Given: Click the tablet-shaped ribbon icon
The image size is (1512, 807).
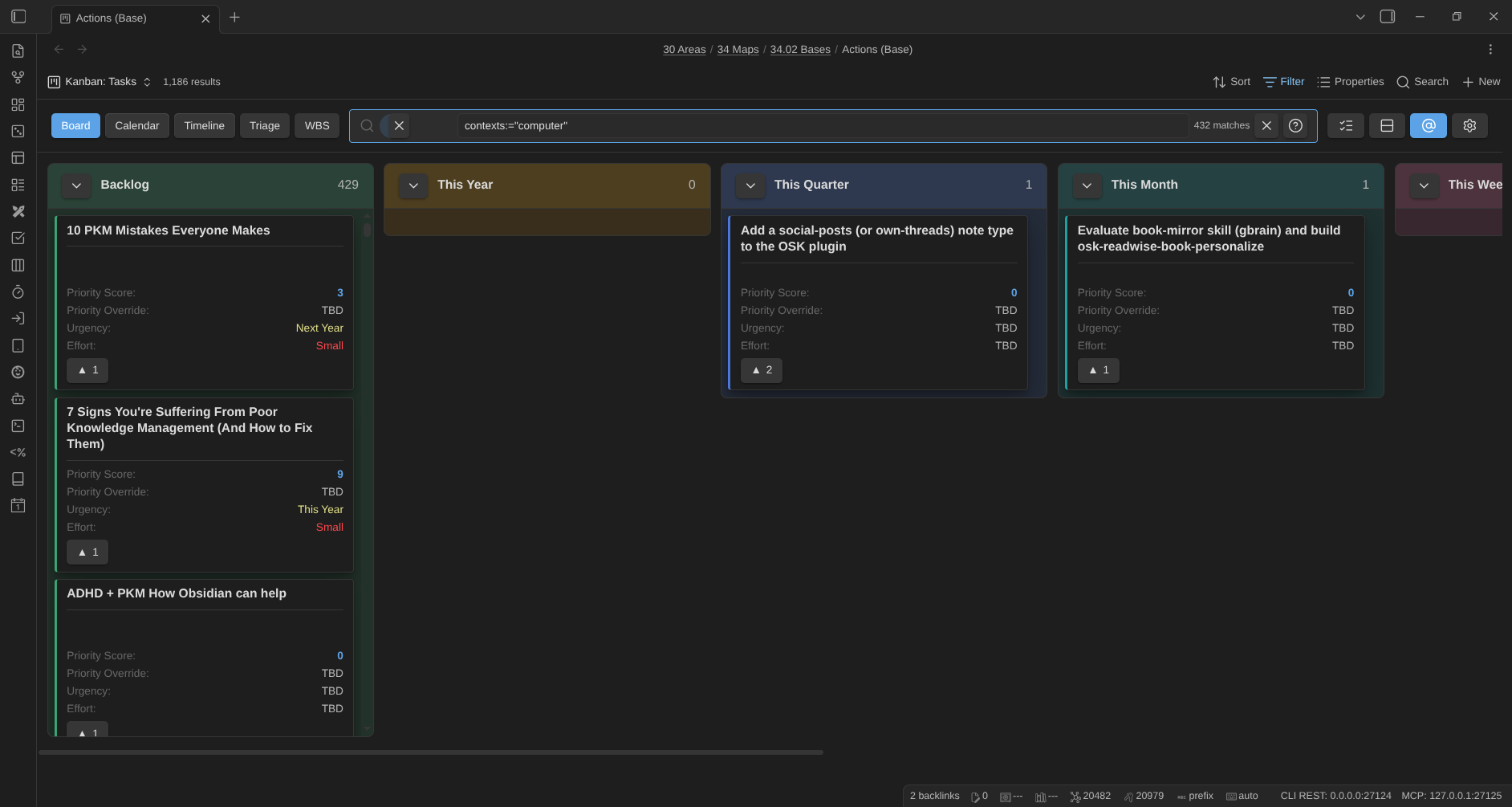Looking at the screenshot, I should 18,345.
